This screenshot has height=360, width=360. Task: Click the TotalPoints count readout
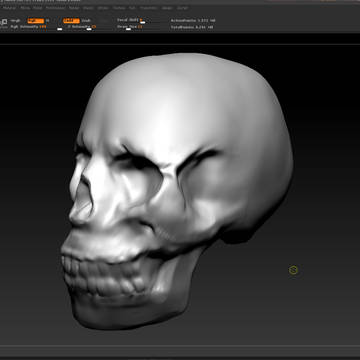(192, 27)
